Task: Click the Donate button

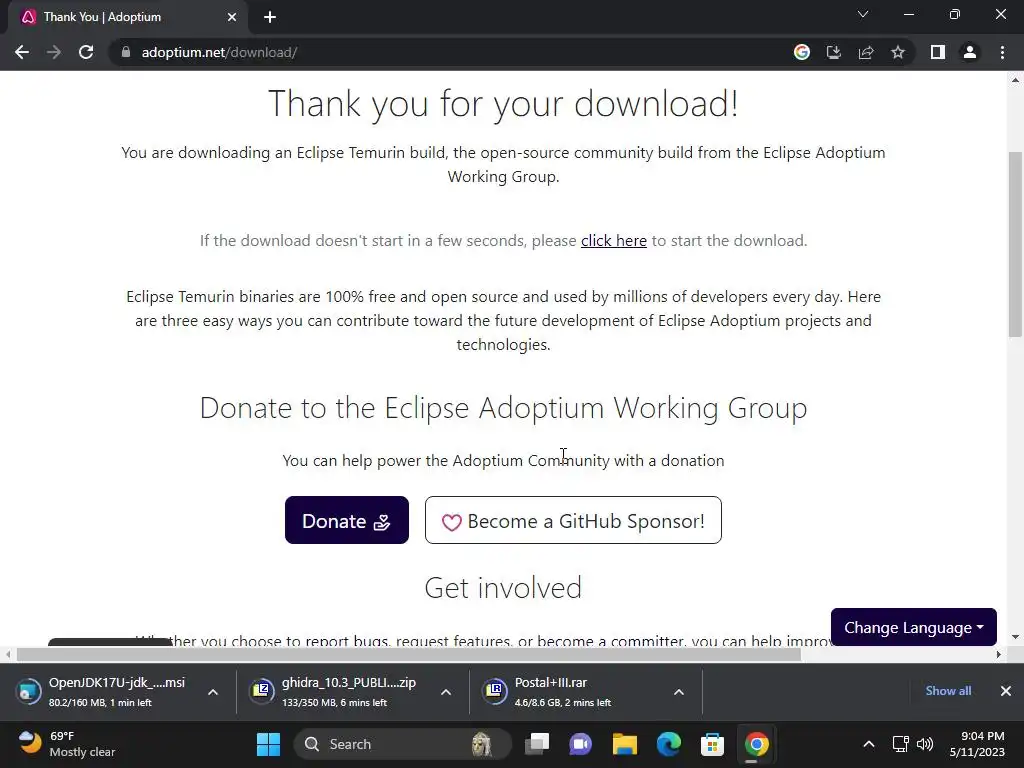Action: point(347,520)
